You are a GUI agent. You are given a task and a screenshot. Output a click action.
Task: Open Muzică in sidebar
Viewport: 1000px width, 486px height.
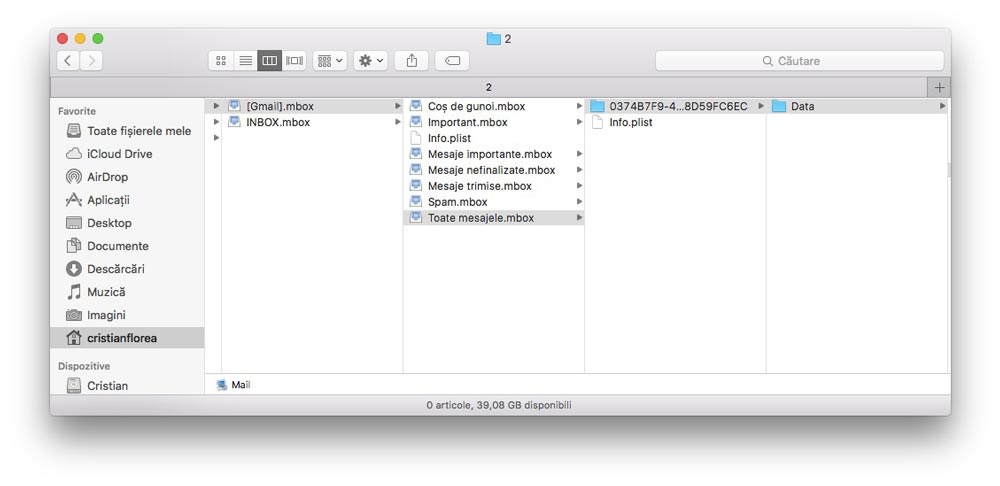(x=128, y=291)
